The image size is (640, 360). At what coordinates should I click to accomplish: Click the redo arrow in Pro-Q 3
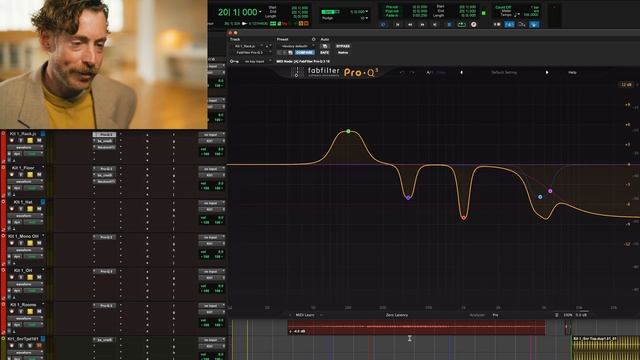click(x=412, y=72)
